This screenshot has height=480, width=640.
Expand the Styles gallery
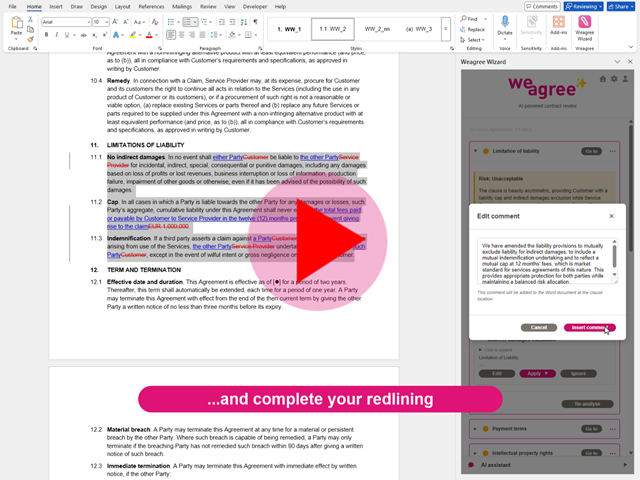tap(446, 29)
